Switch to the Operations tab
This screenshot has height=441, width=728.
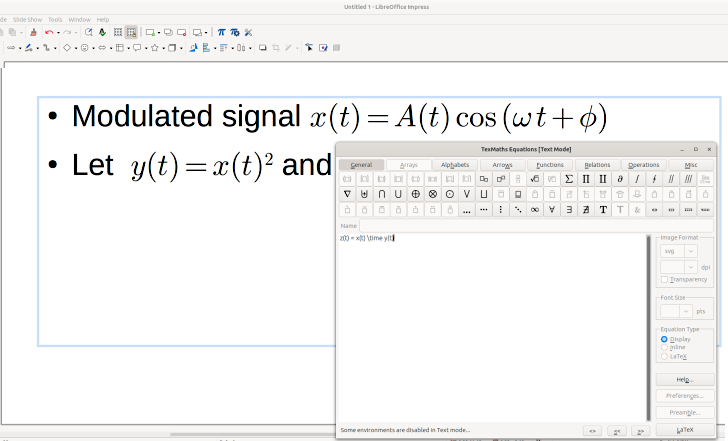click(644, 165)
